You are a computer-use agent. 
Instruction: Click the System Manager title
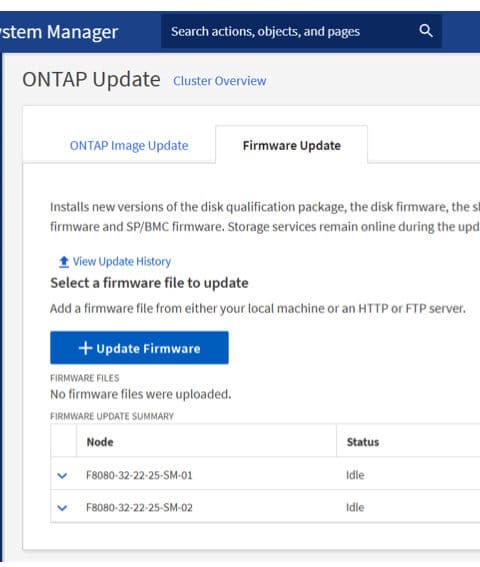pyautogui.click(x=59, y=32)
